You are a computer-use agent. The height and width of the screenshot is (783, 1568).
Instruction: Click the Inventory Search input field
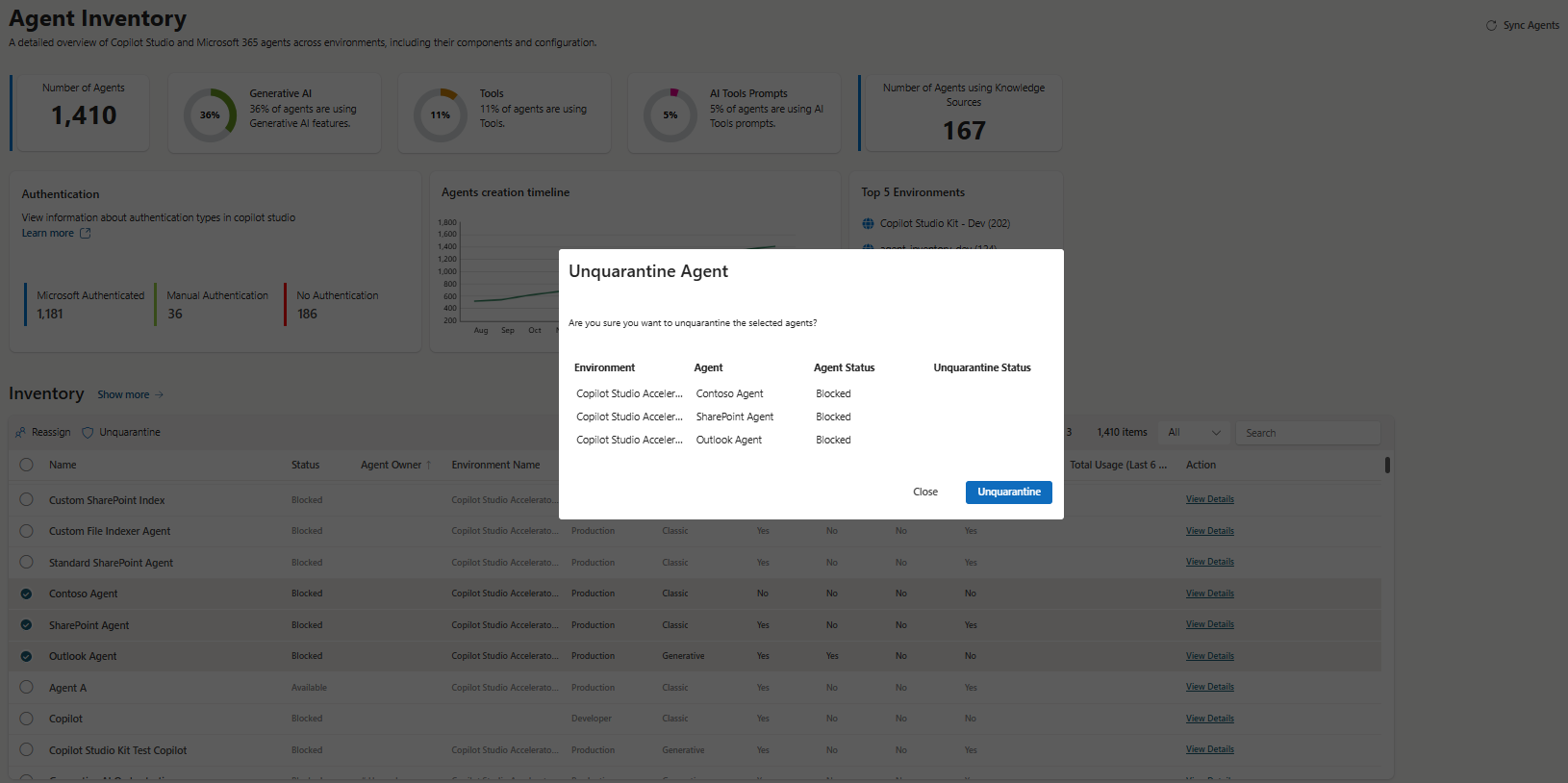(x=1308, y=433)
